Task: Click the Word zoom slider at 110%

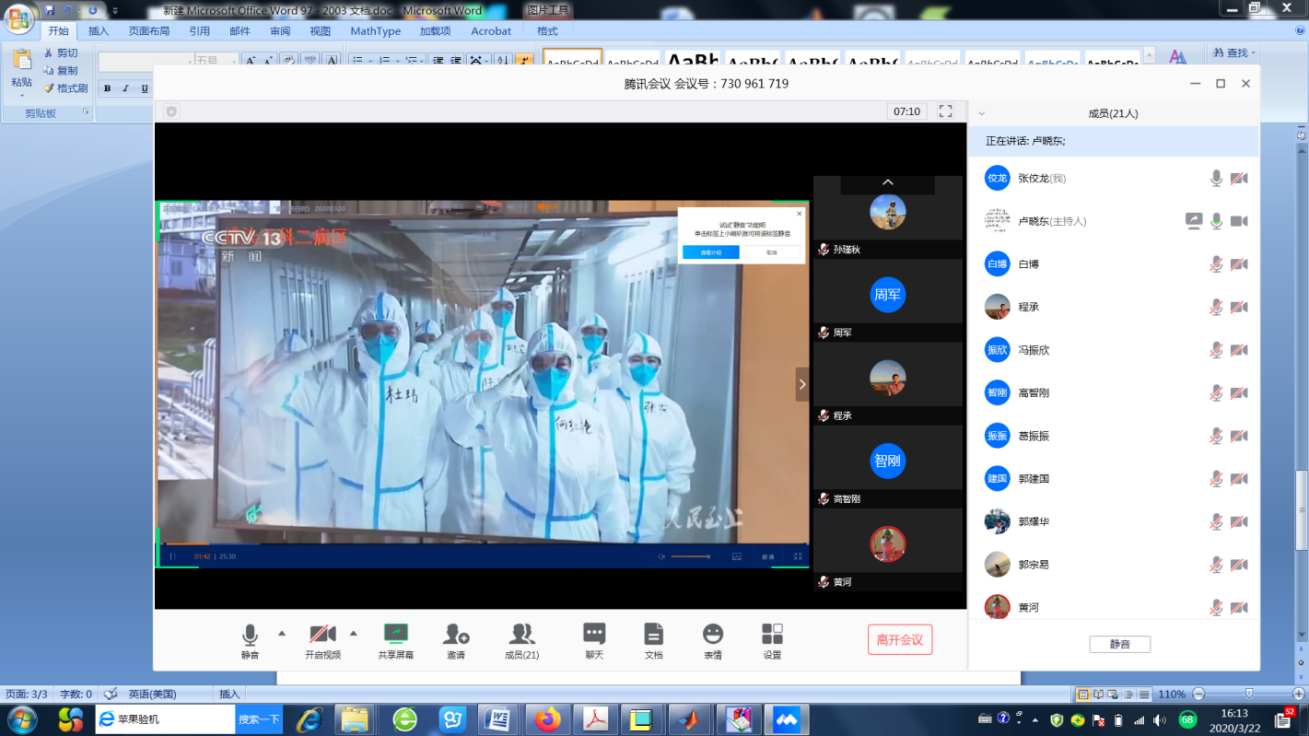Action: pos(1248,694)
